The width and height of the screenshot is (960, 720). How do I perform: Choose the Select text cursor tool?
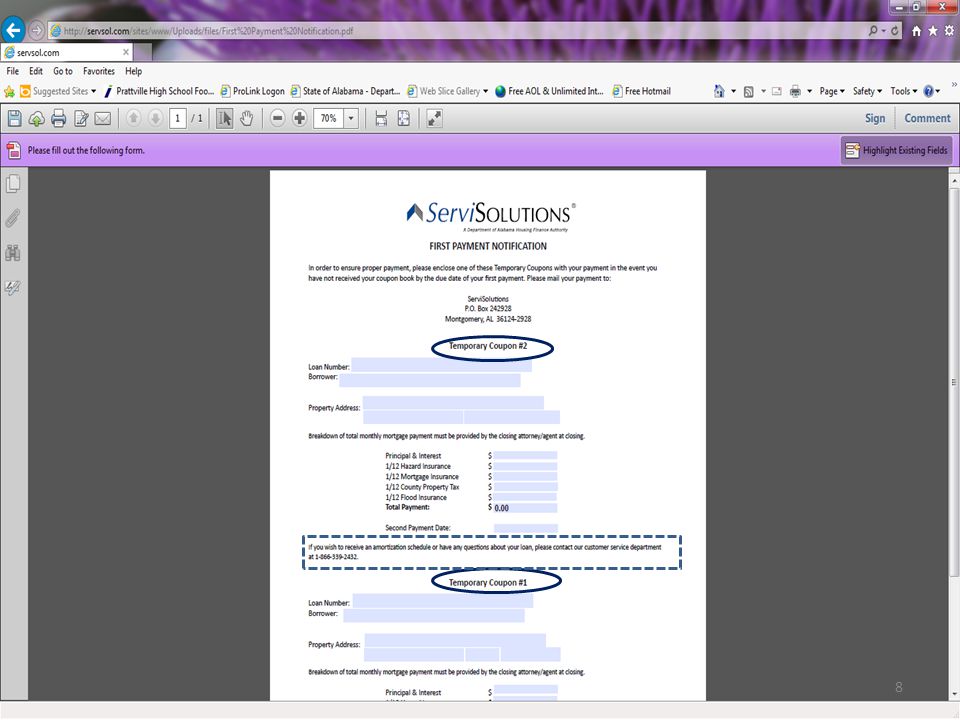pyautogui.click(x=225, y=118)
